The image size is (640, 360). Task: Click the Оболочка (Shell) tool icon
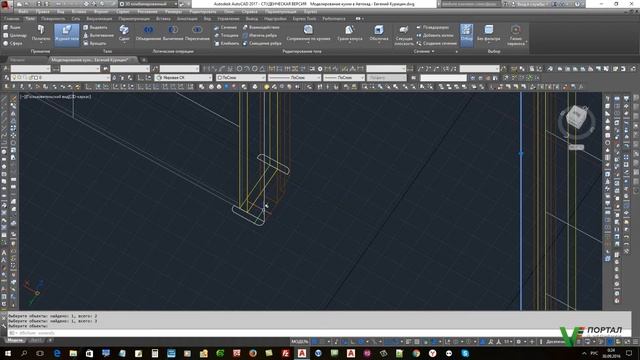pyautogui.click(x=379, y=29)
